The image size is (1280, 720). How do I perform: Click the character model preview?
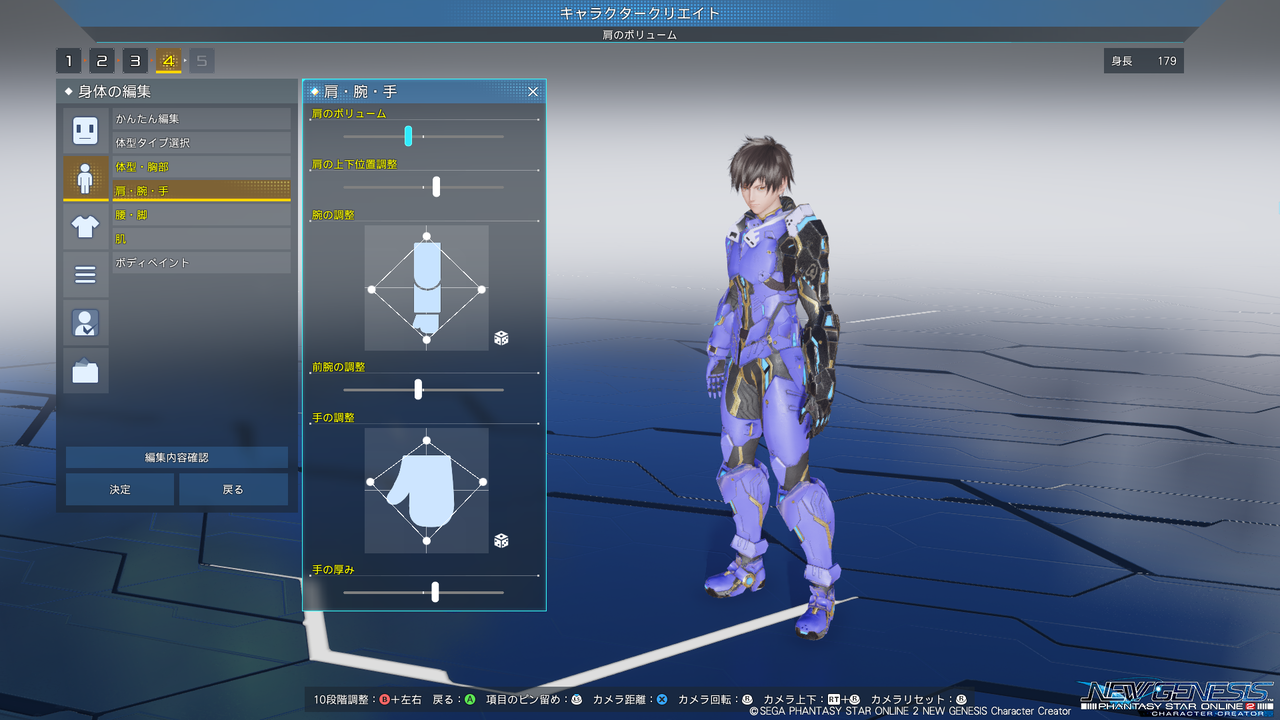773,388
